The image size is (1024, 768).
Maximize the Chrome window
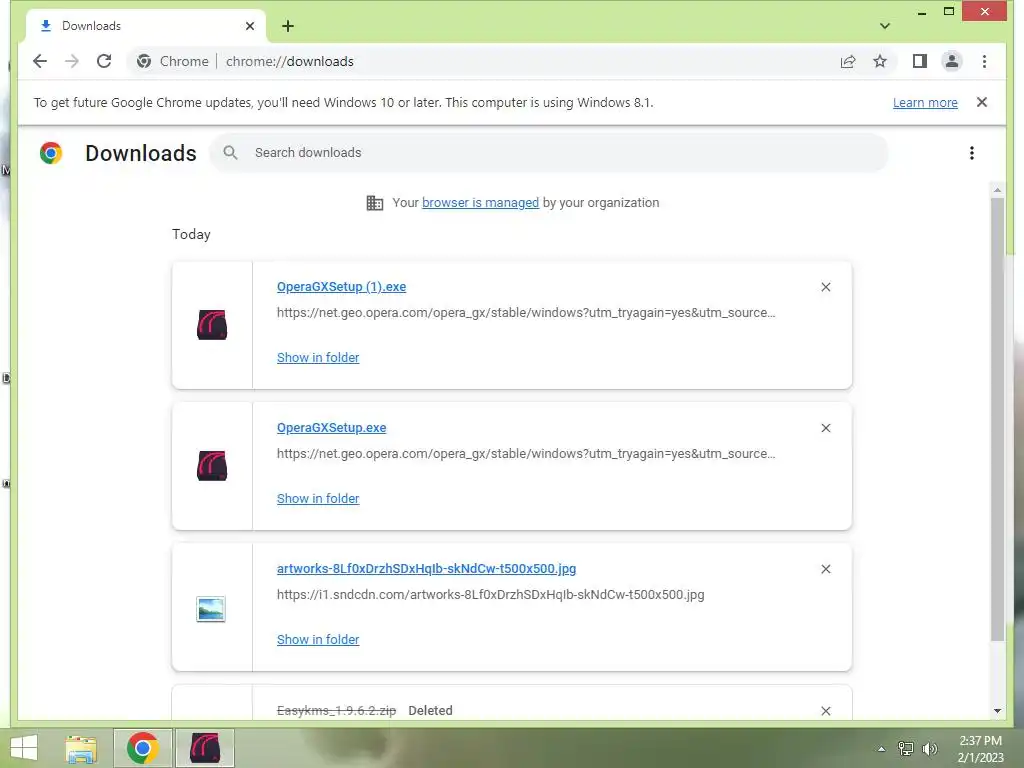click(949, 12)
